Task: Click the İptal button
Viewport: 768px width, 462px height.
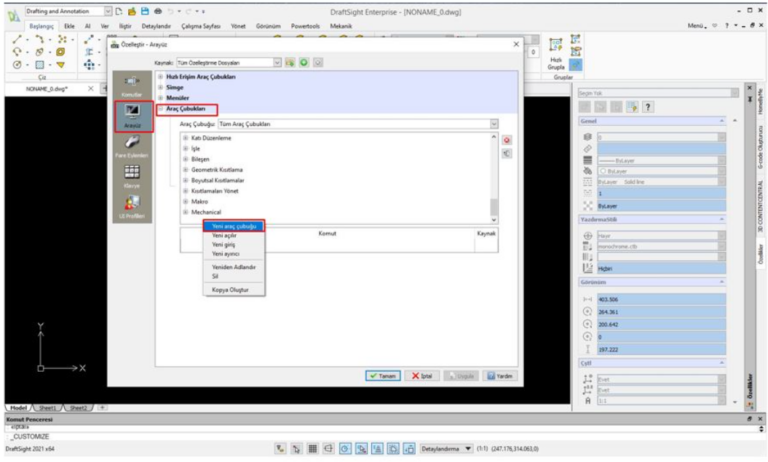Action: click(426, 375)
